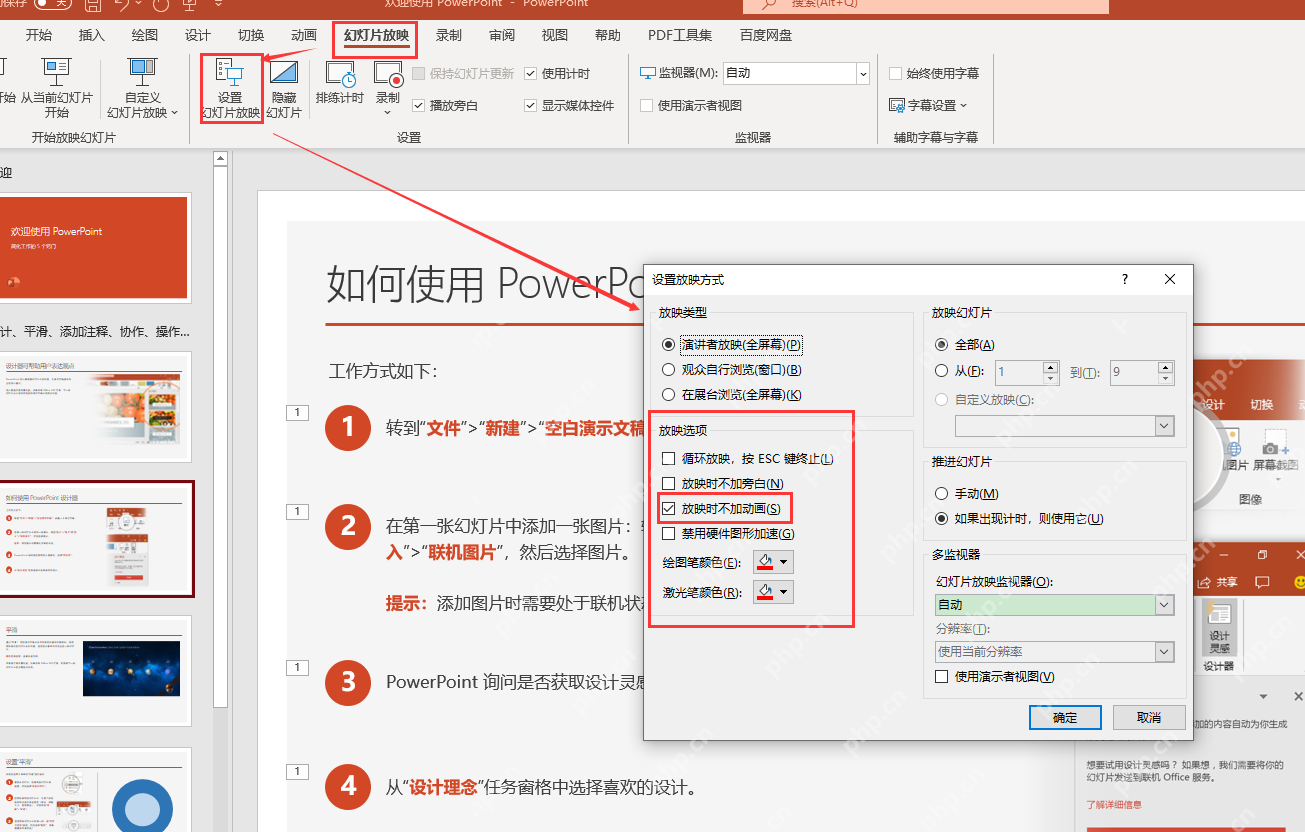
Task: Close the 设置放映方式 dialog
Action: pos(1170,280)
